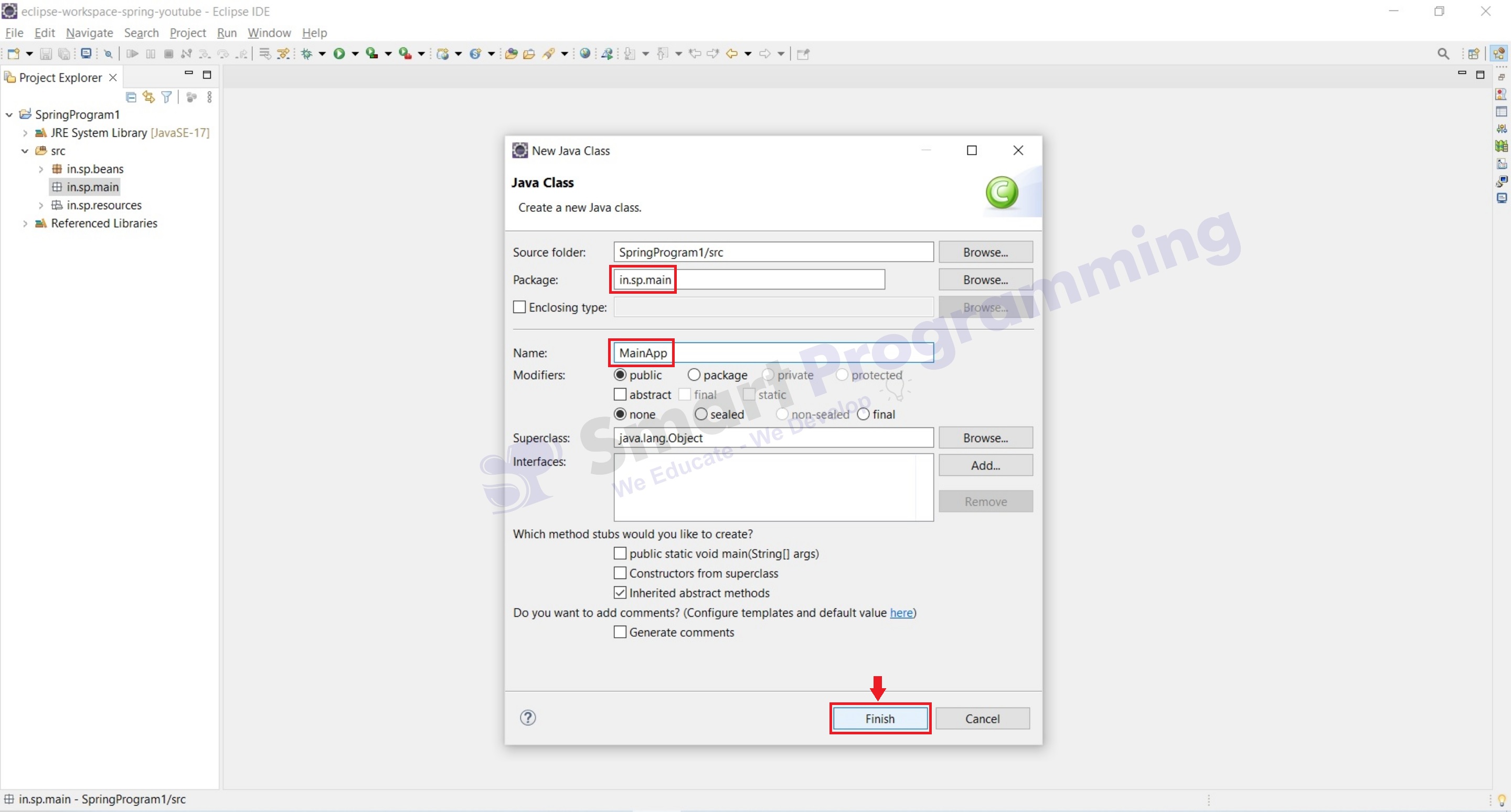Click the help question mark in dialog
Viewport: 1511px width, 812px height.
pos(528,718)
